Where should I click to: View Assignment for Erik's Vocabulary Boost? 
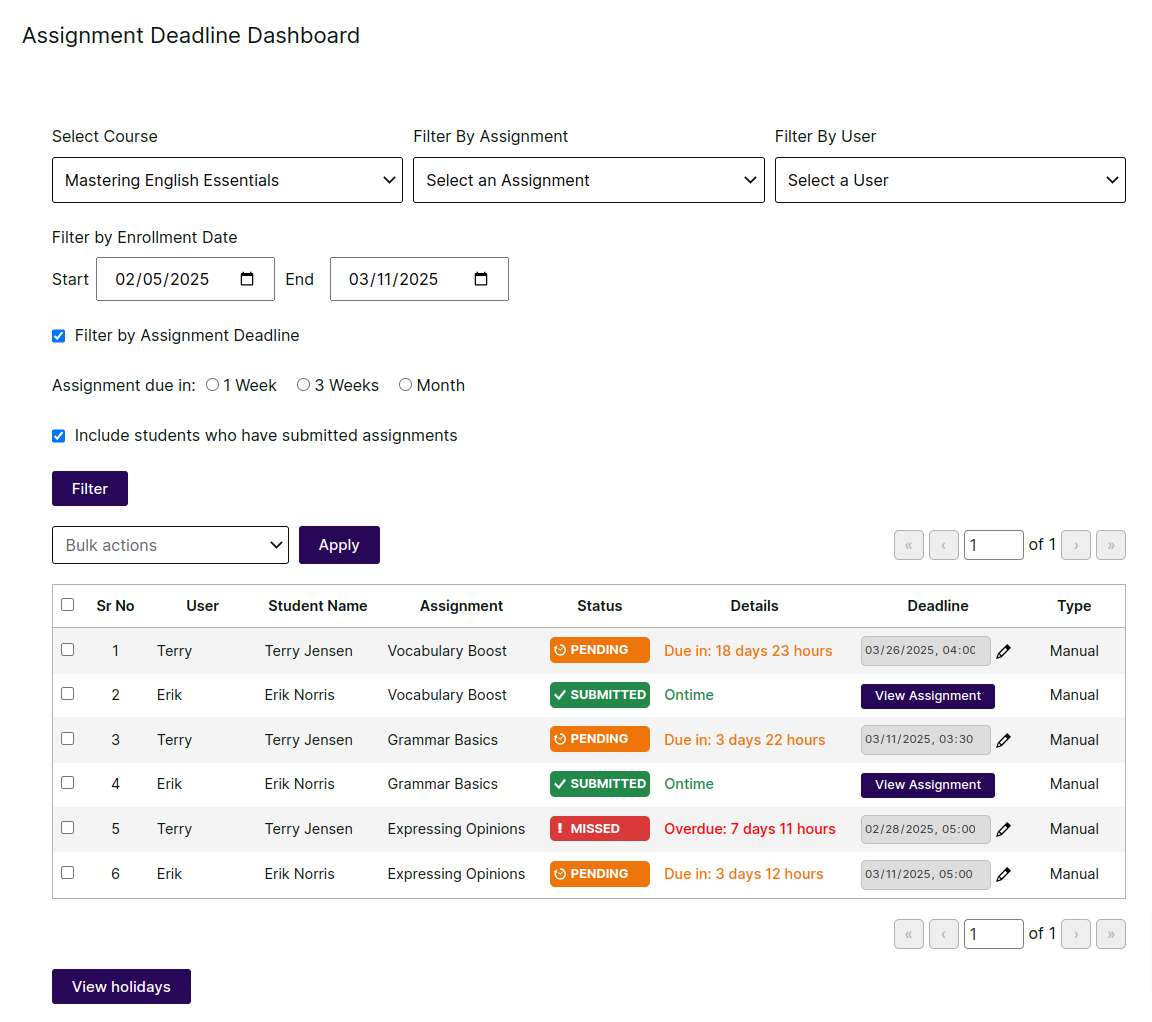click(927, 696)
